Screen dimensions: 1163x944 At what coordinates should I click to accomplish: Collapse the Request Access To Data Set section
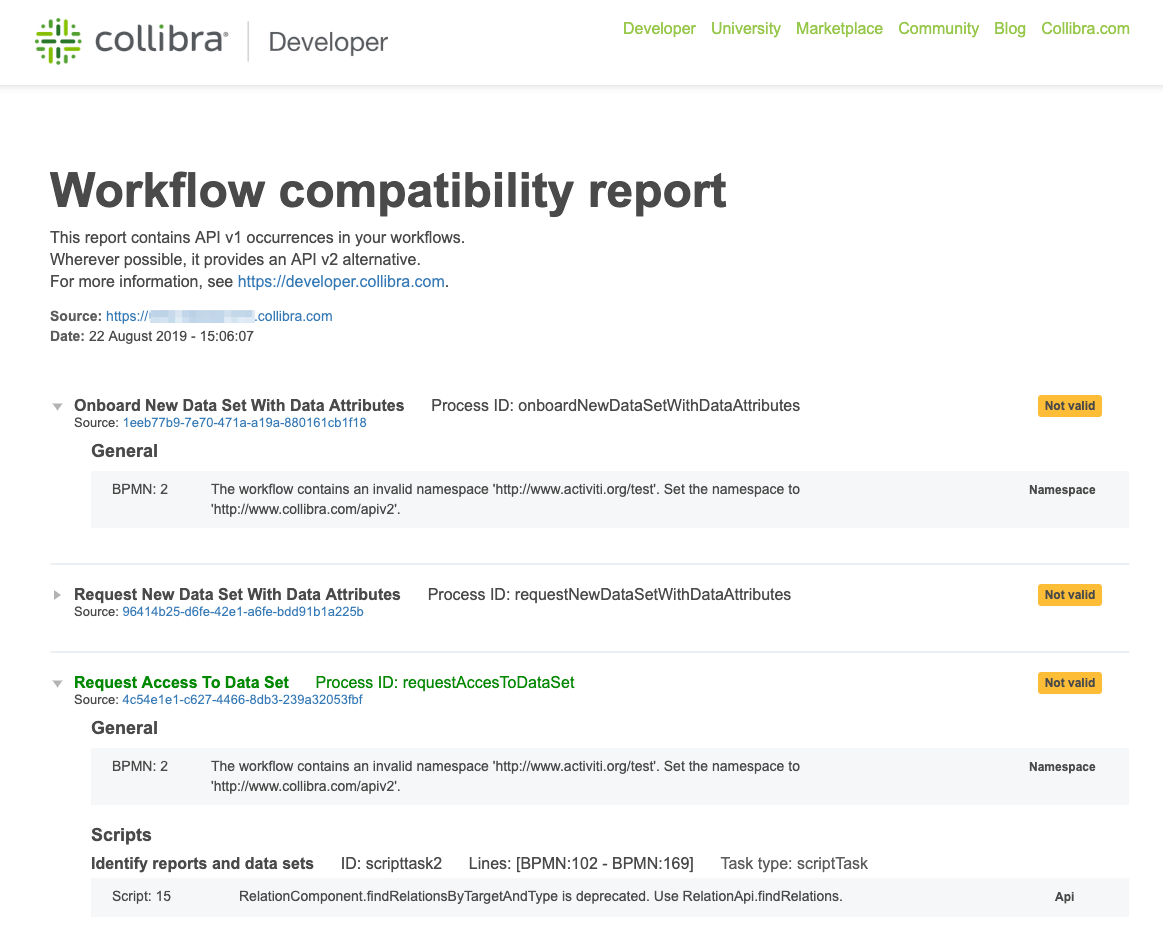[57, 684]
